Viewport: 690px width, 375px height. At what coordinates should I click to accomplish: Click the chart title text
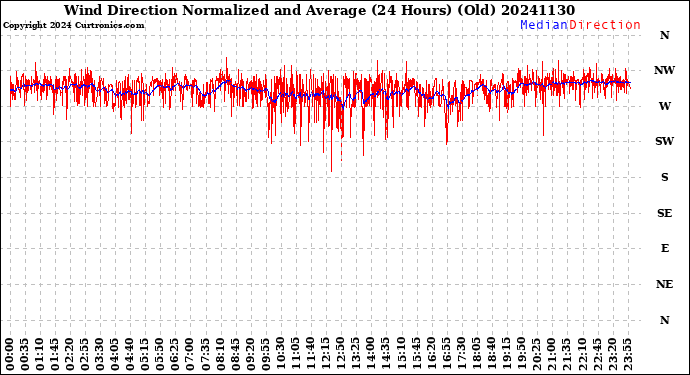319,10
